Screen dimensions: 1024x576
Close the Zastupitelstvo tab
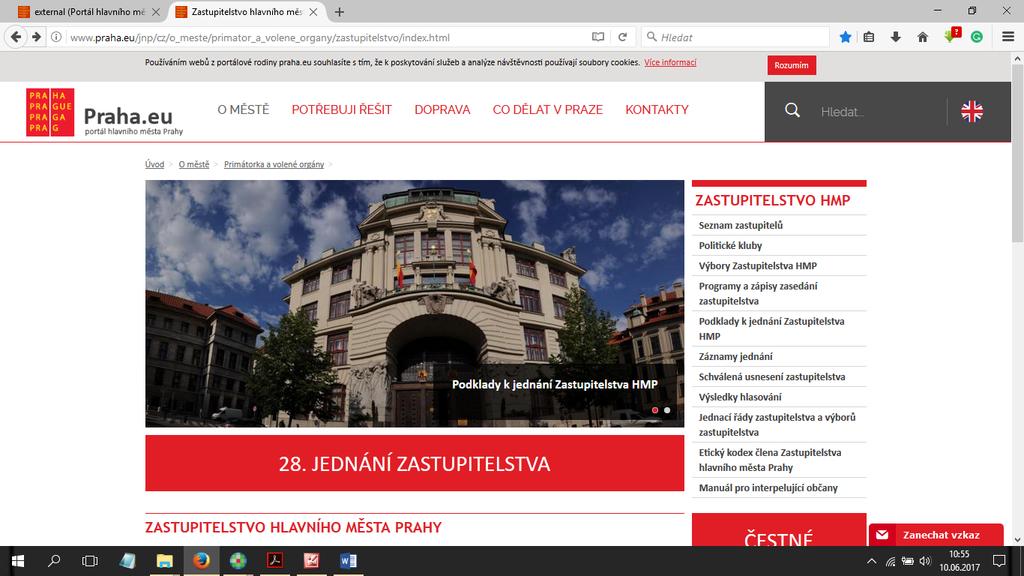pos(313,12)
